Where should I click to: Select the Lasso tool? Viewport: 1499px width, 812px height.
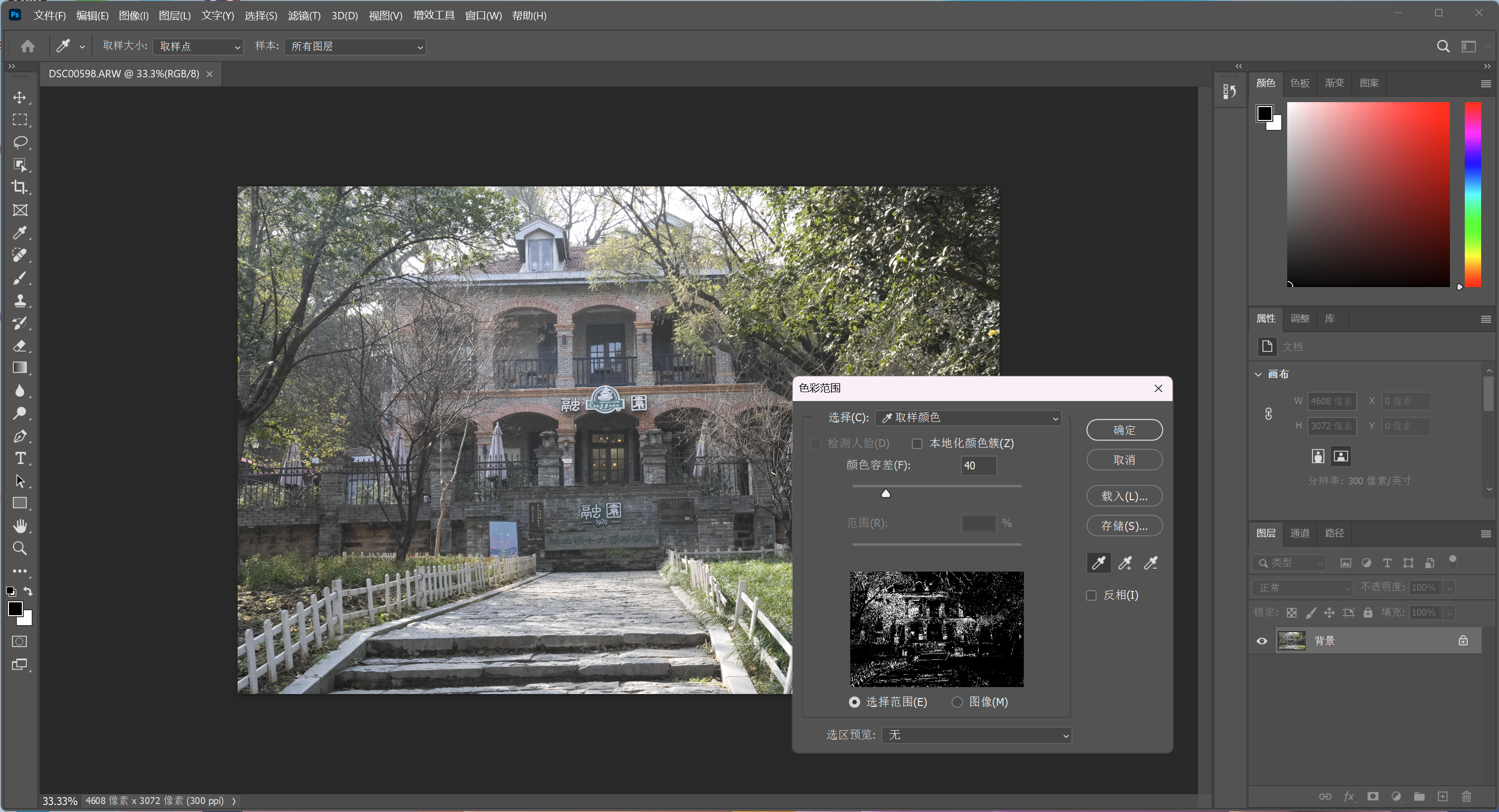pos(20,142)
